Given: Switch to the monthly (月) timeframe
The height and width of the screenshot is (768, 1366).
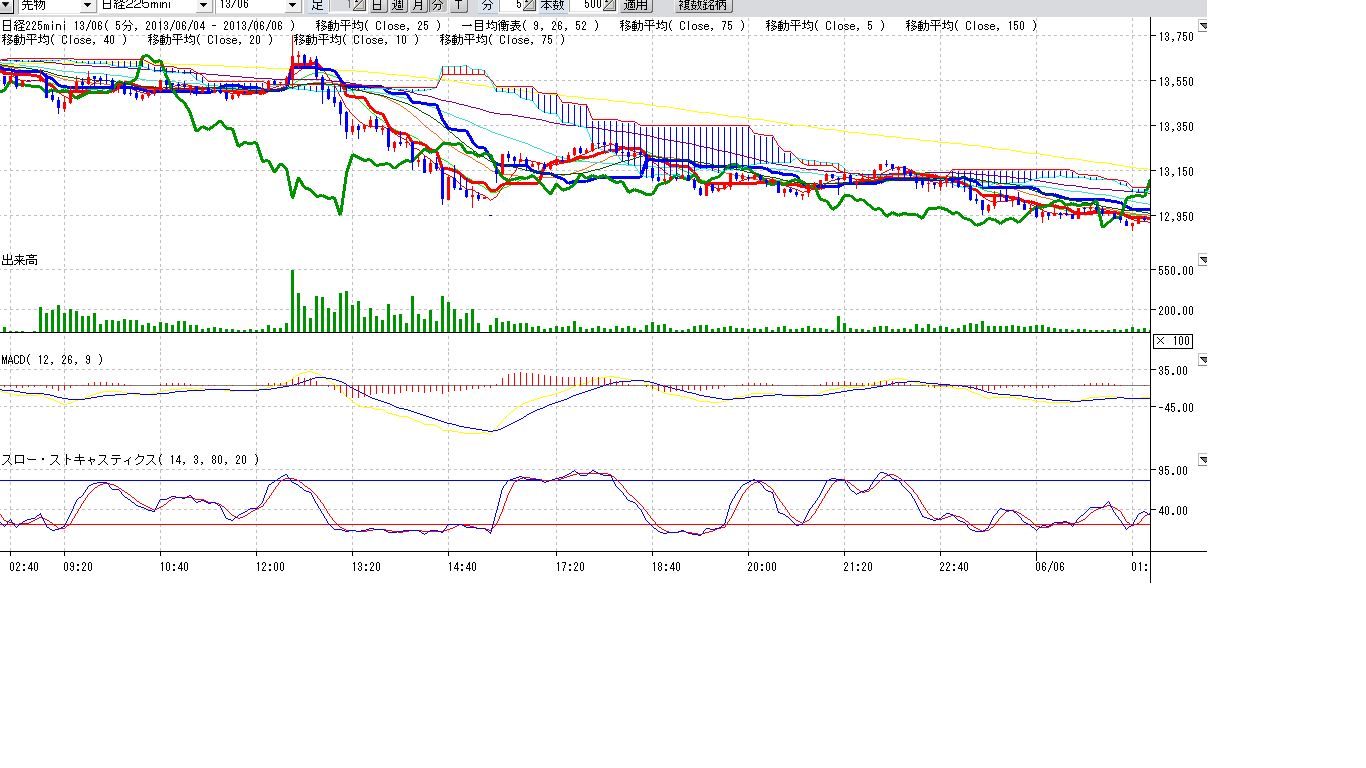Looking at the screenshot, I should [x=418, y=5].
